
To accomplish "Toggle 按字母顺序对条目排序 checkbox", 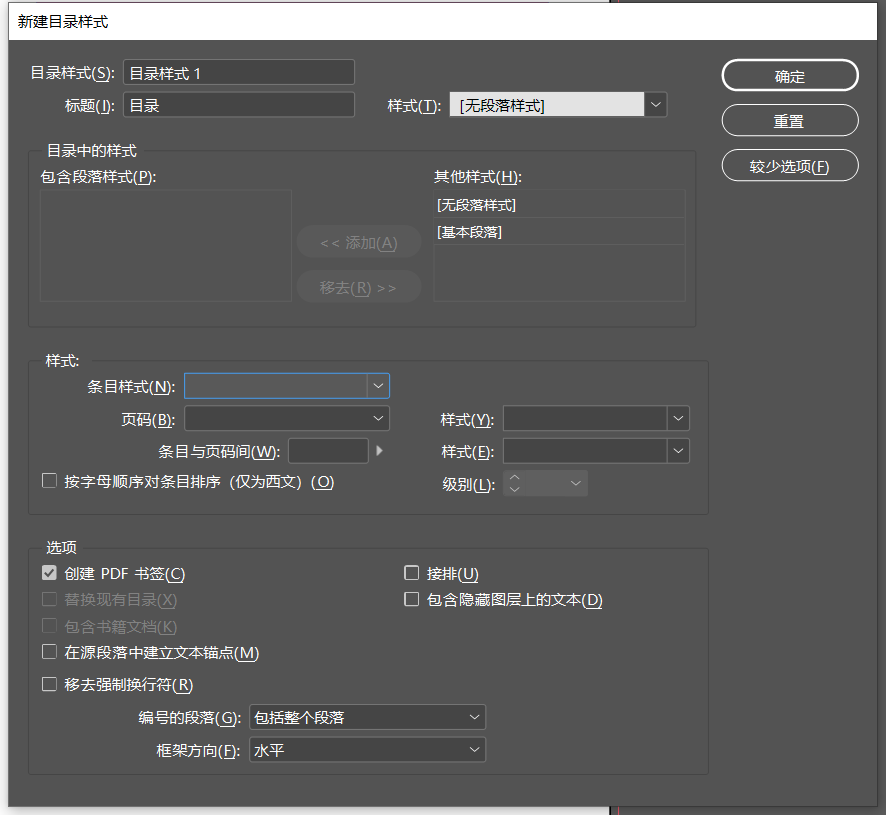I will (x=49, y=482).
